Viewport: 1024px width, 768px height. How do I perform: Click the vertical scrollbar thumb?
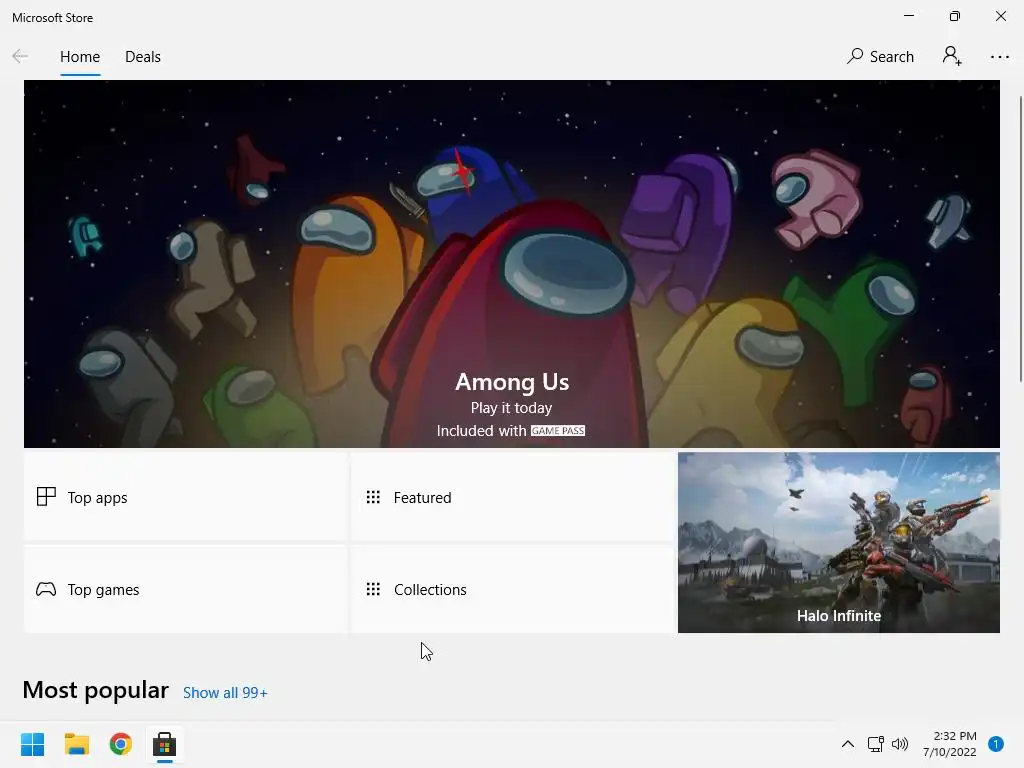click(x=1021, y=238)
